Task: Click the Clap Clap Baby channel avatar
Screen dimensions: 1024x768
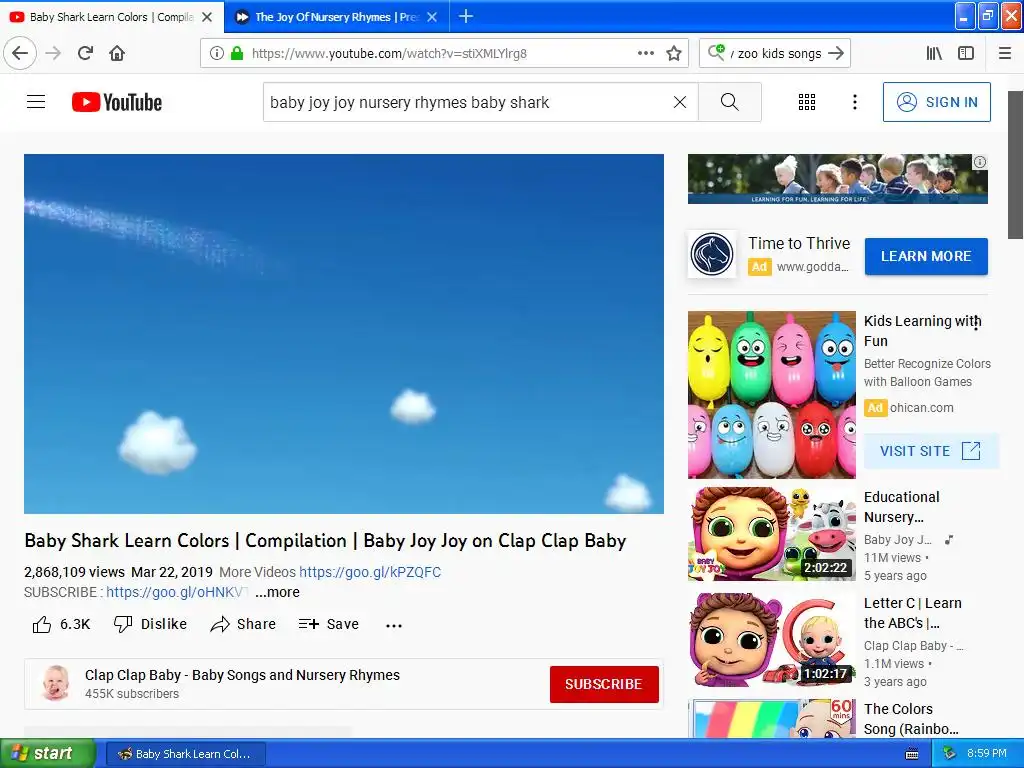Action: pyautogui.click(x=56, y=683)
